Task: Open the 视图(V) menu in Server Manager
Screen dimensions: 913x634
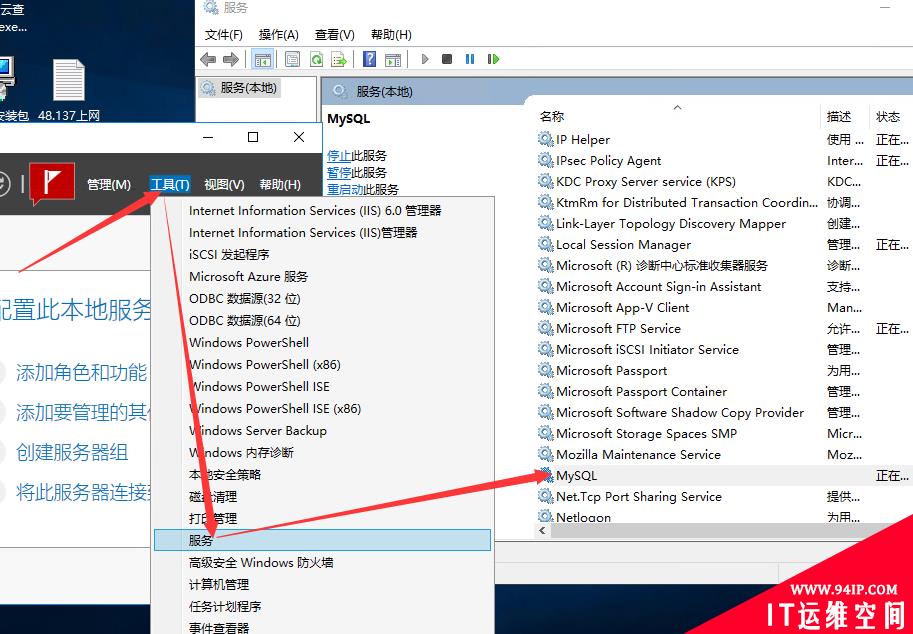Action: (x=224, y=185)
